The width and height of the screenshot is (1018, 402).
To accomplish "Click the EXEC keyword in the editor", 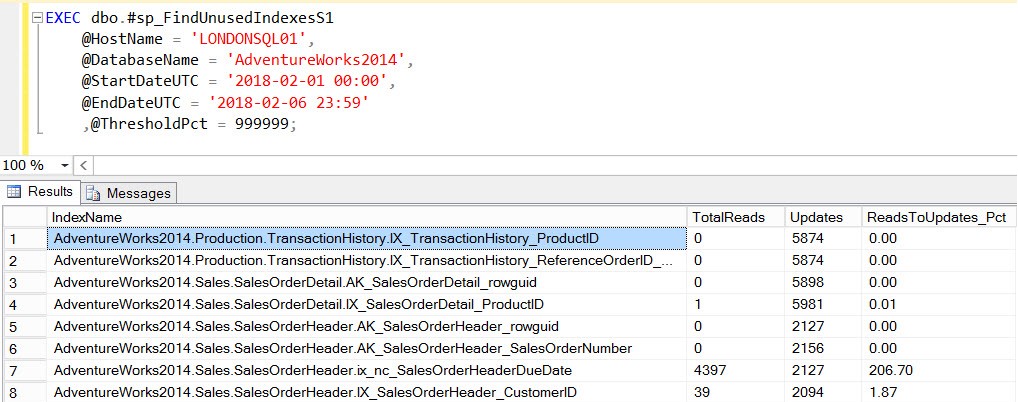I will click(x=63, y=19).
